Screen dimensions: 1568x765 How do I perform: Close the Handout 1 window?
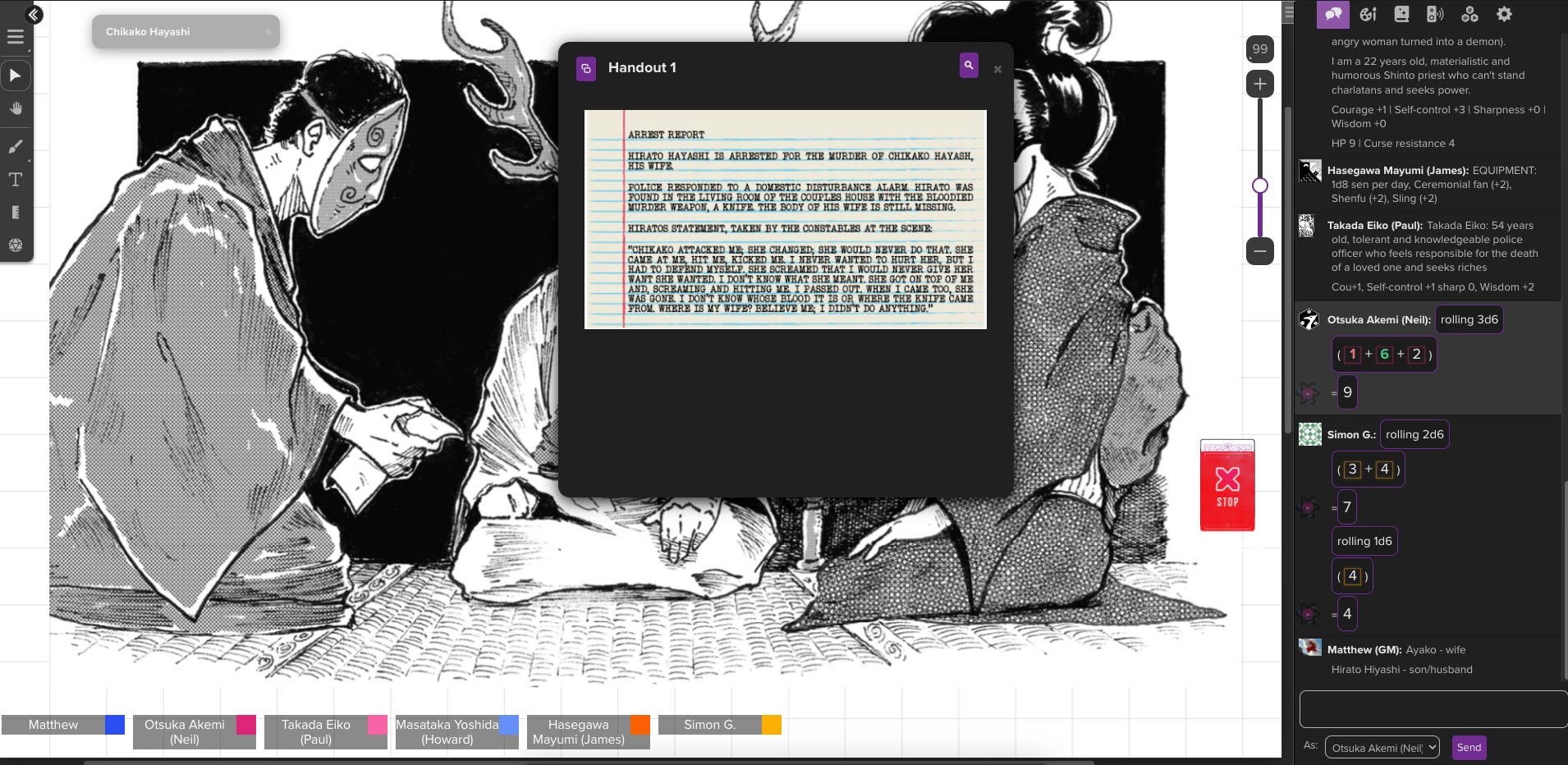997,70
